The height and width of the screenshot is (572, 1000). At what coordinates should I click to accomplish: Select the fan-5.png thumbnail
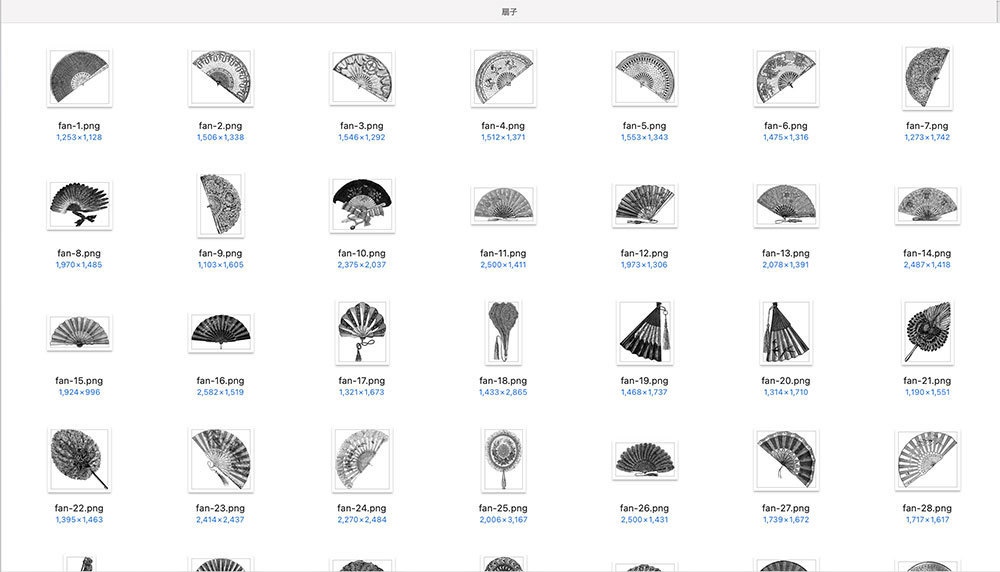tap(645, 77)
